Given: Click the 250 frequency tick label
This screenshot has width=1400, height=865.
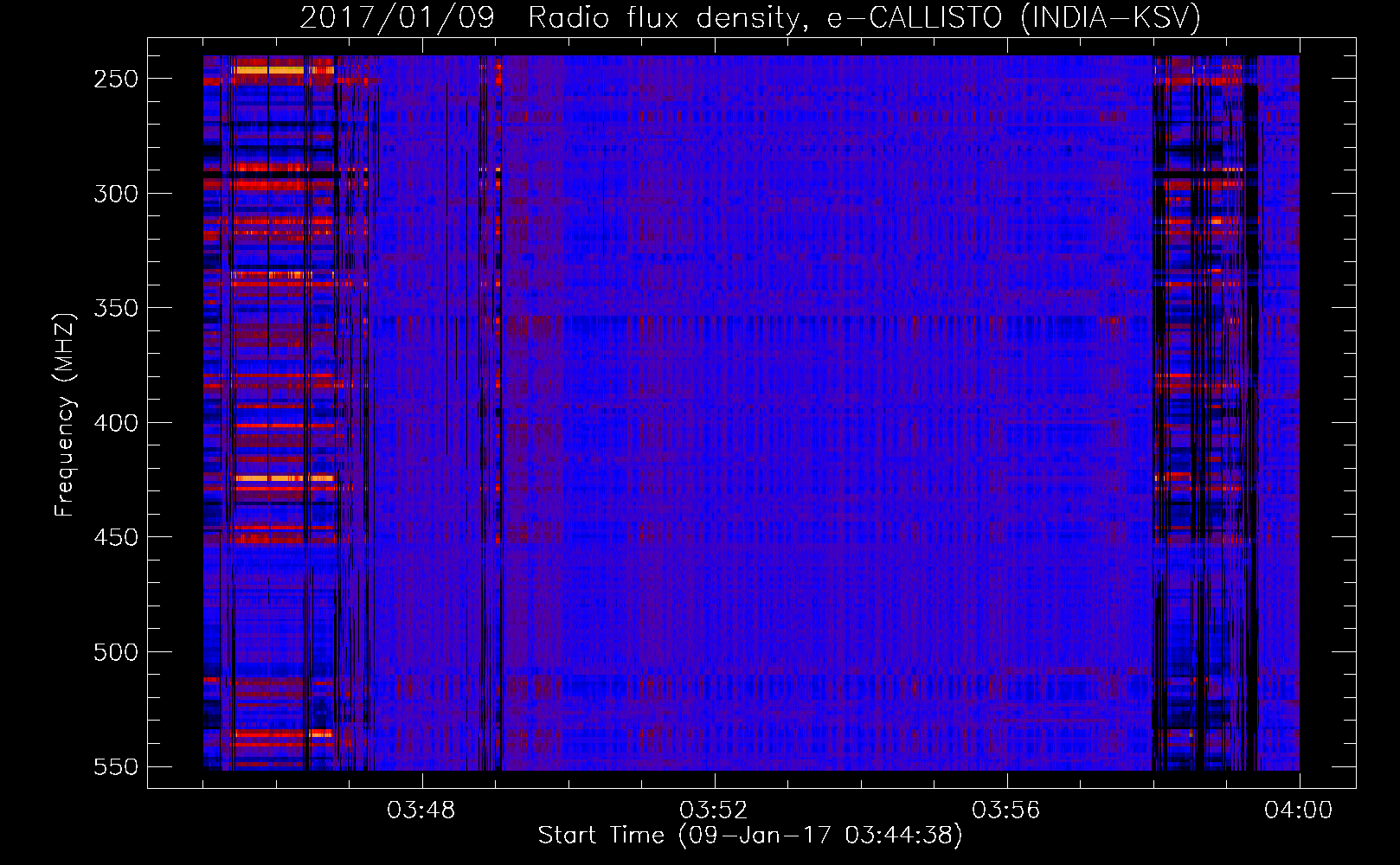Looking at the screenshot, I should 116,79.
